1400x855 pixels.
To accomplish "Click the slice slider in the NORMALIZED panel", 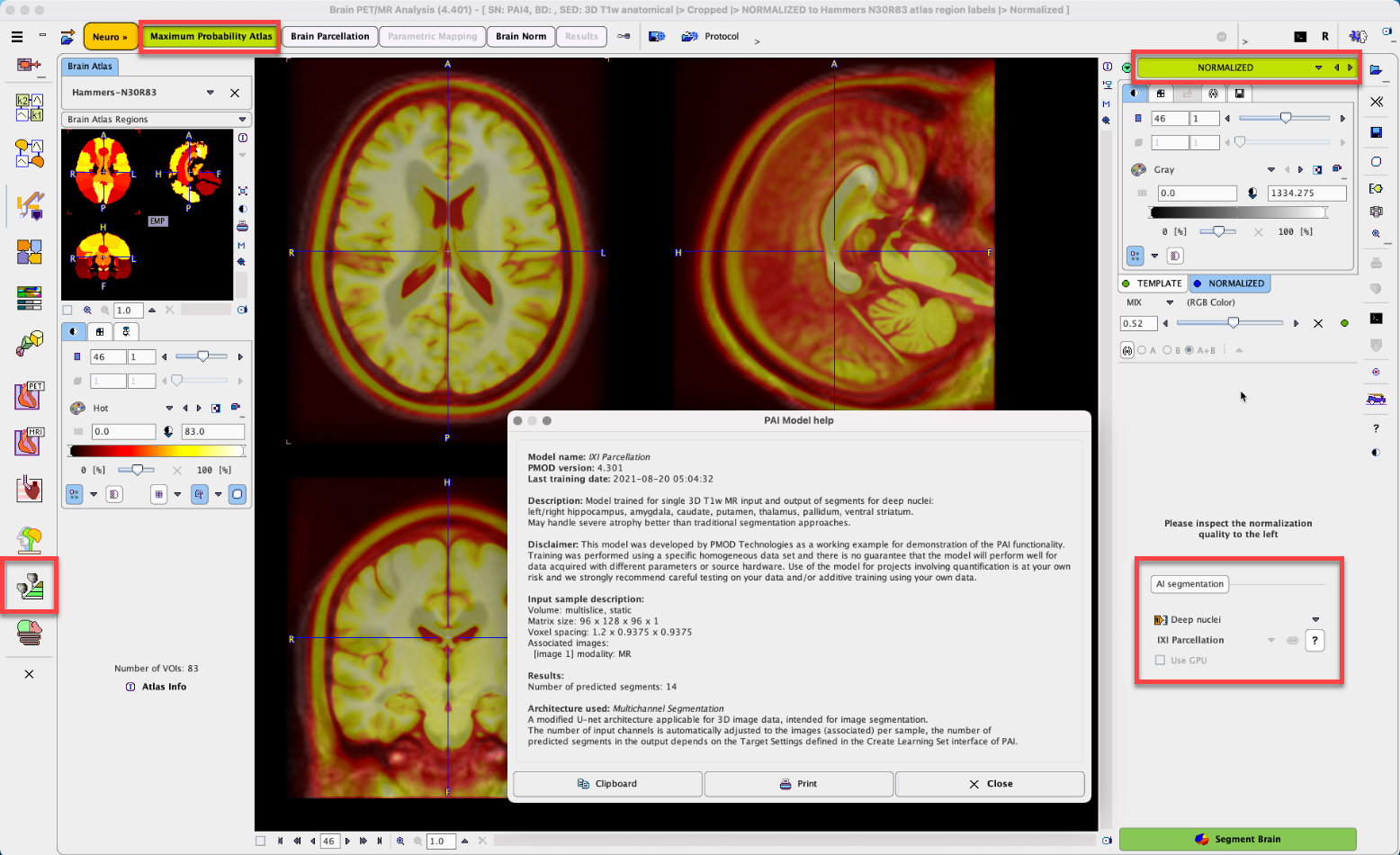I will [1284, 119].
